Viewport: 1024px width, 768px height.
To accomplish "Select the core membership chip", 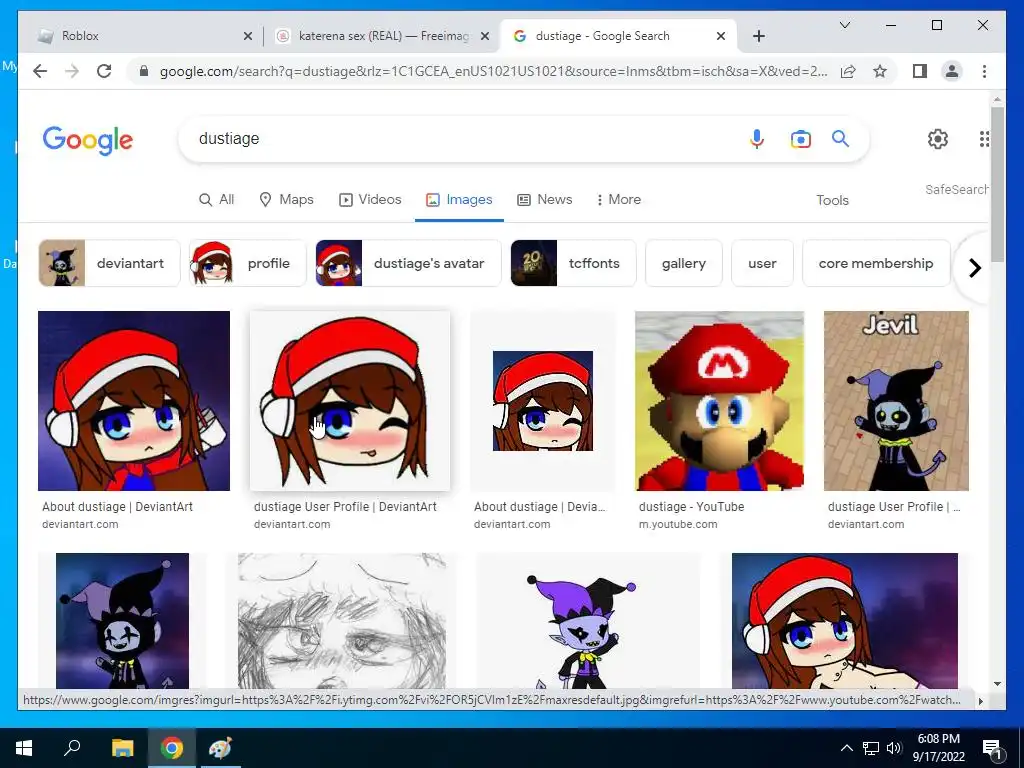I will [x=876, y=263].
